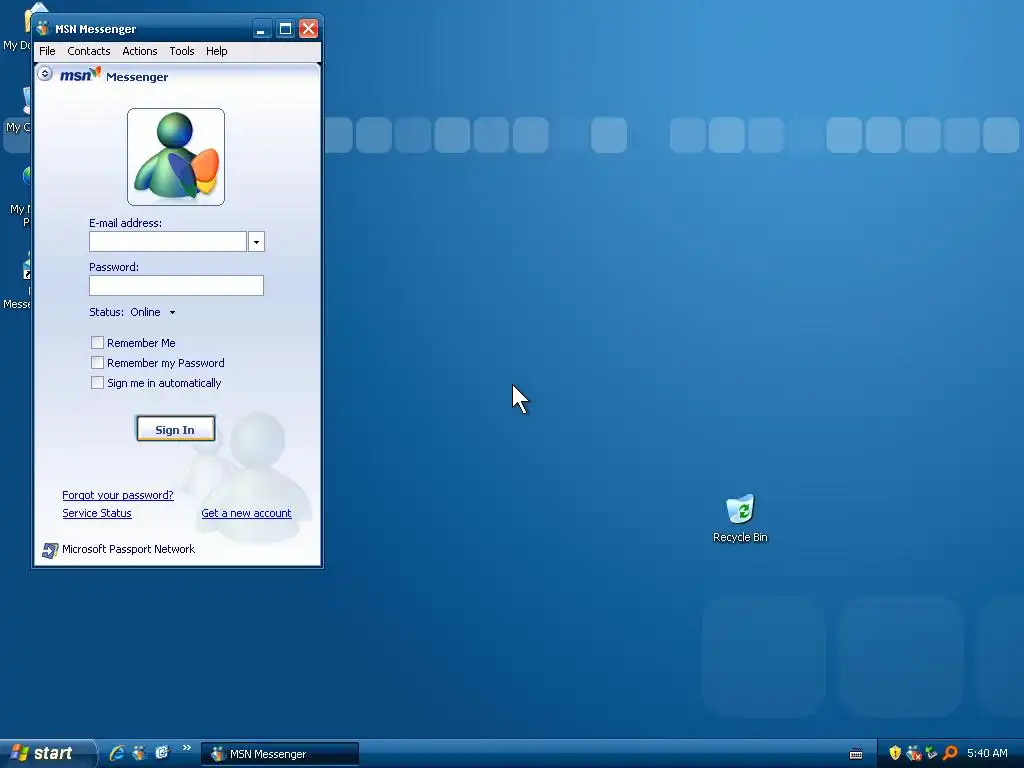Follow the Forgot your password link
This screenshot has width=1024, height=768.
(x=118, y=495)
